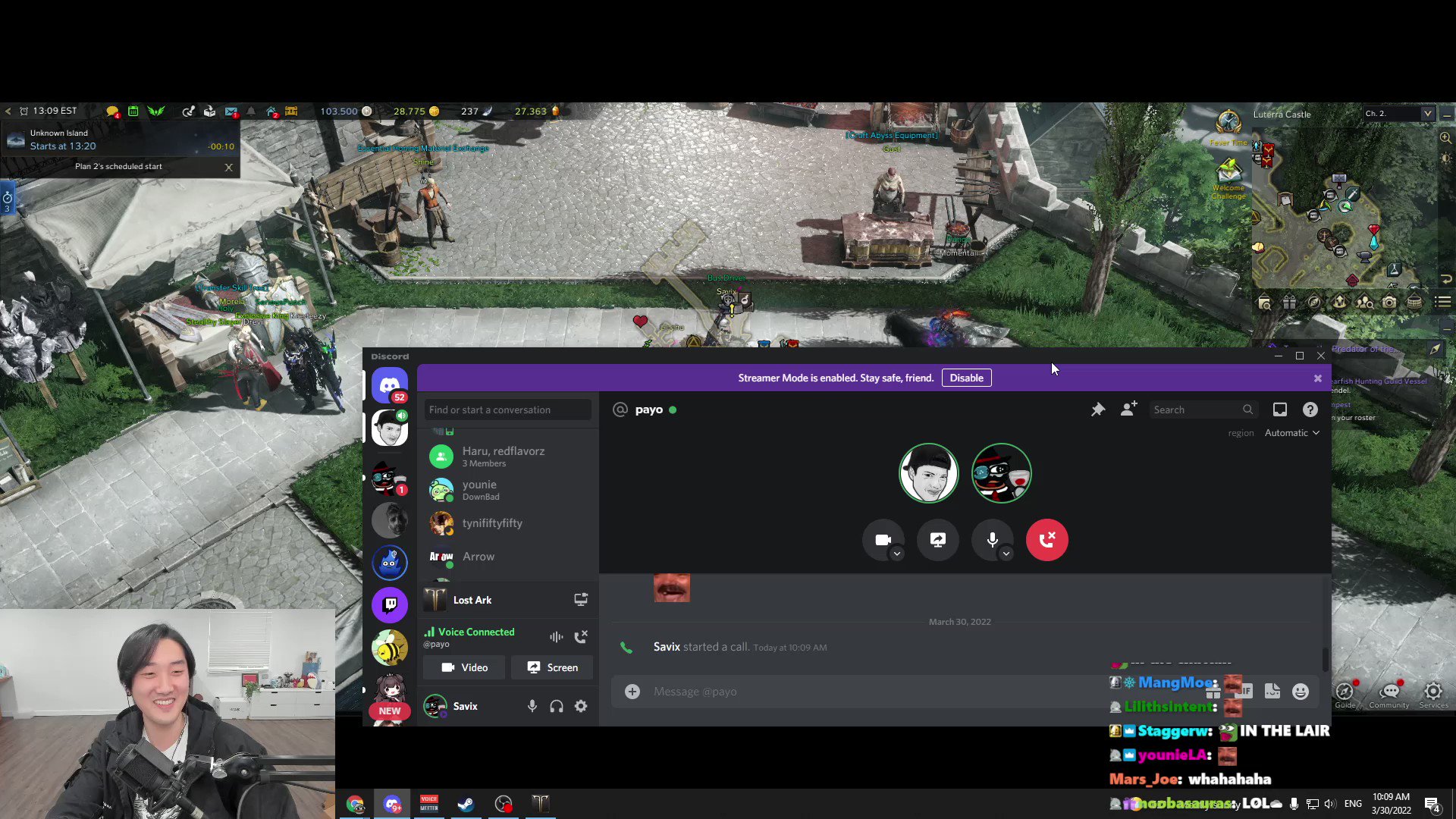Viewport: 1456px width, 819px height.
Task: Open Chrome from the taskbar
Action: (355, 804)
